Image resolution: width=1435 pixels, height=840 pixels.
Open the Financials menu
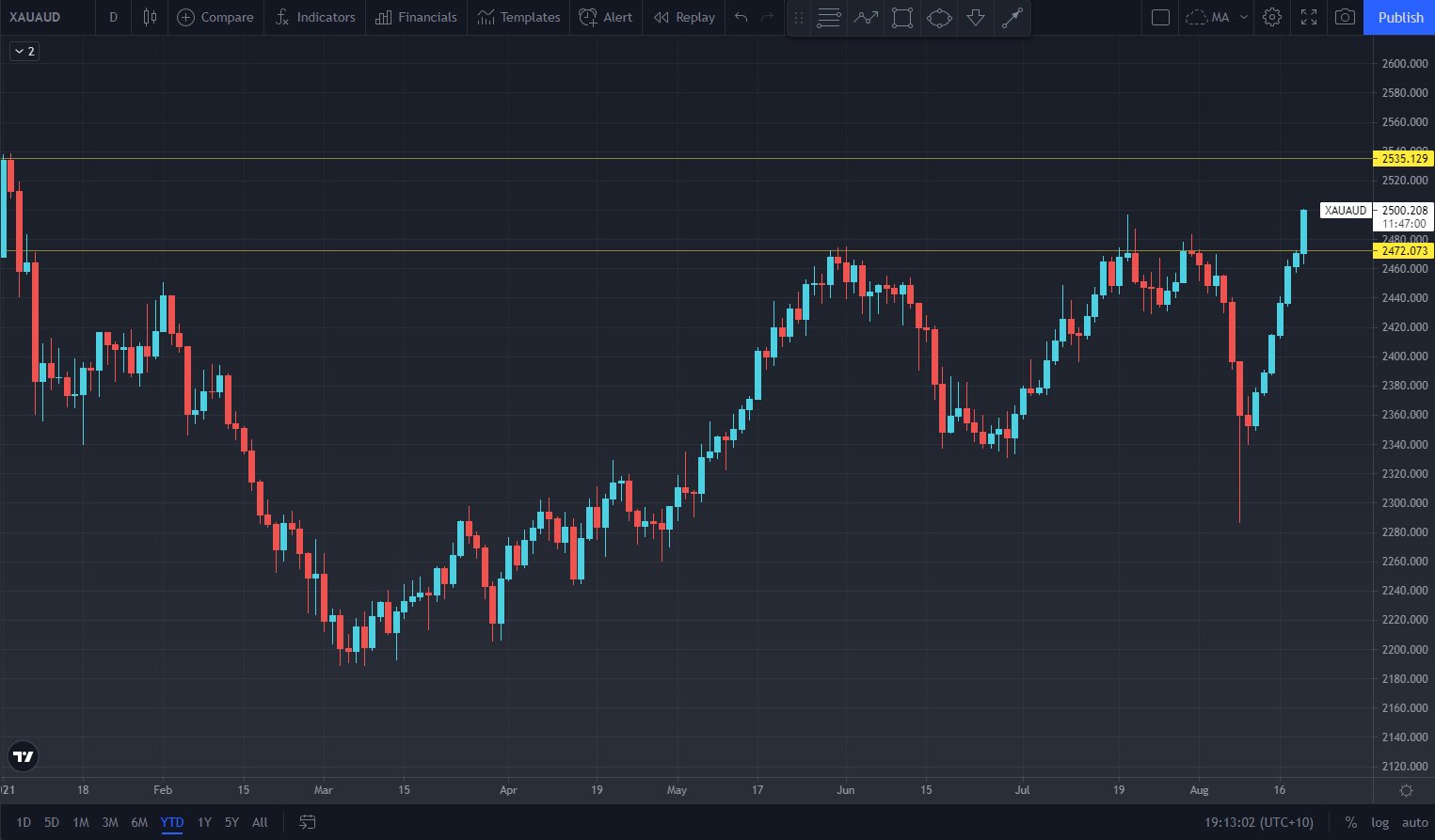point(416,17)
